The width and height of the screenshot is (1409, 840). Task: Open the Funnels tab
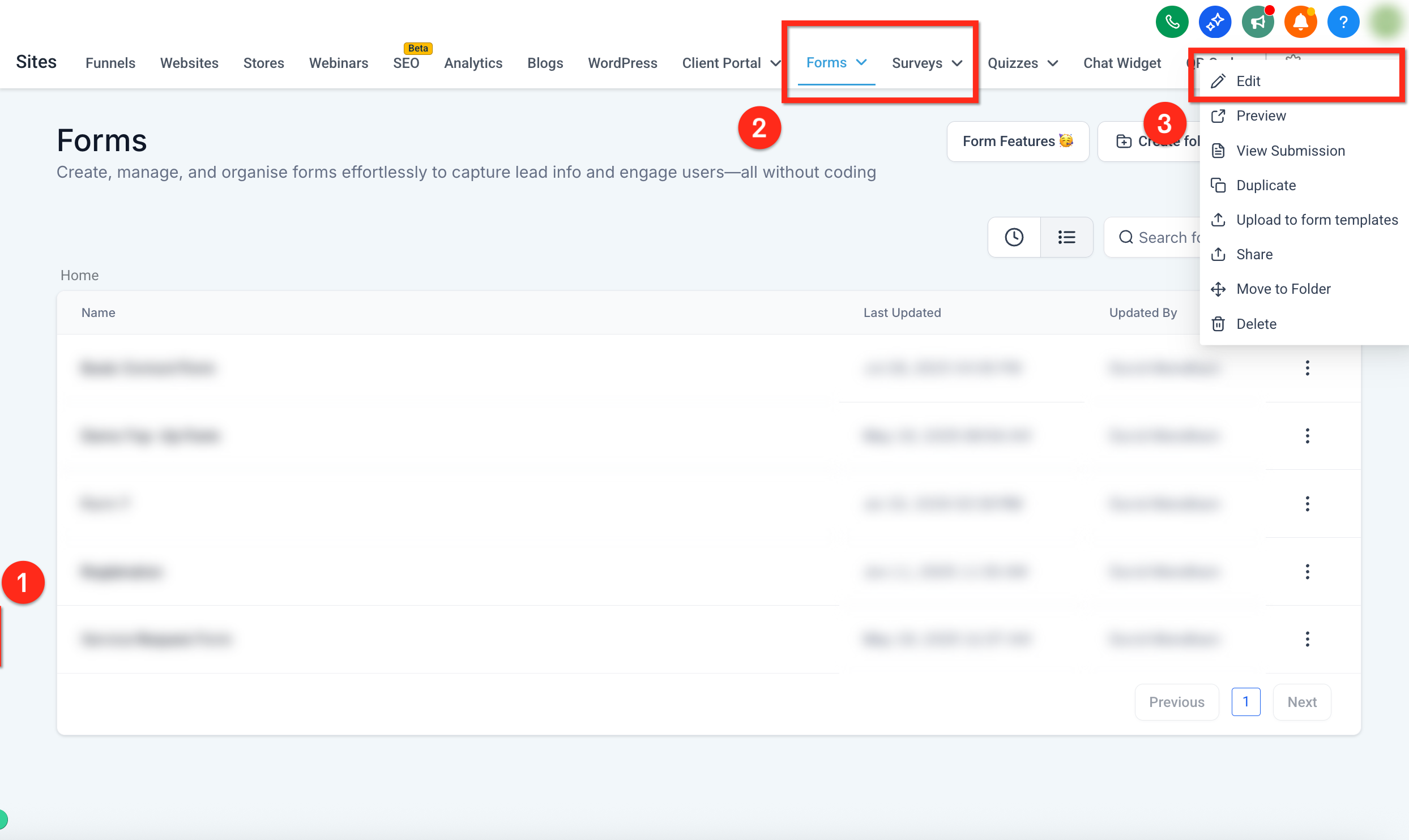coord(110,63)
